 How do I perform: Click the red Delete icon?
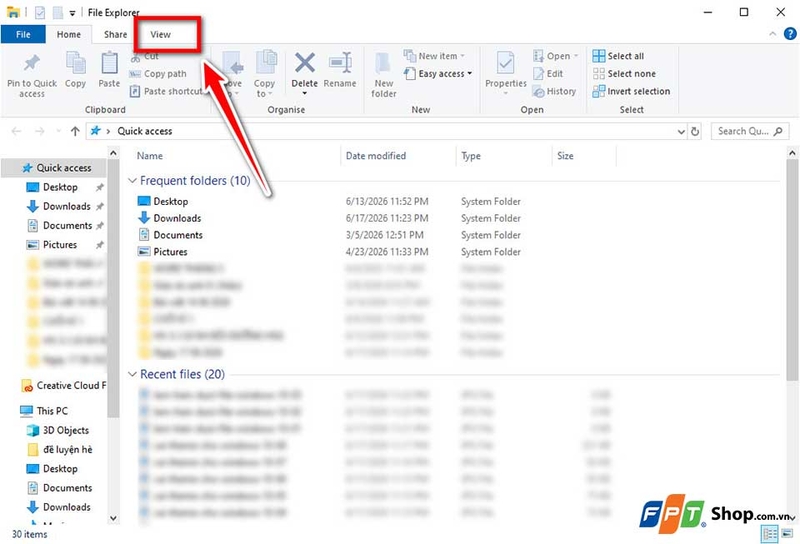click(305, 63)
